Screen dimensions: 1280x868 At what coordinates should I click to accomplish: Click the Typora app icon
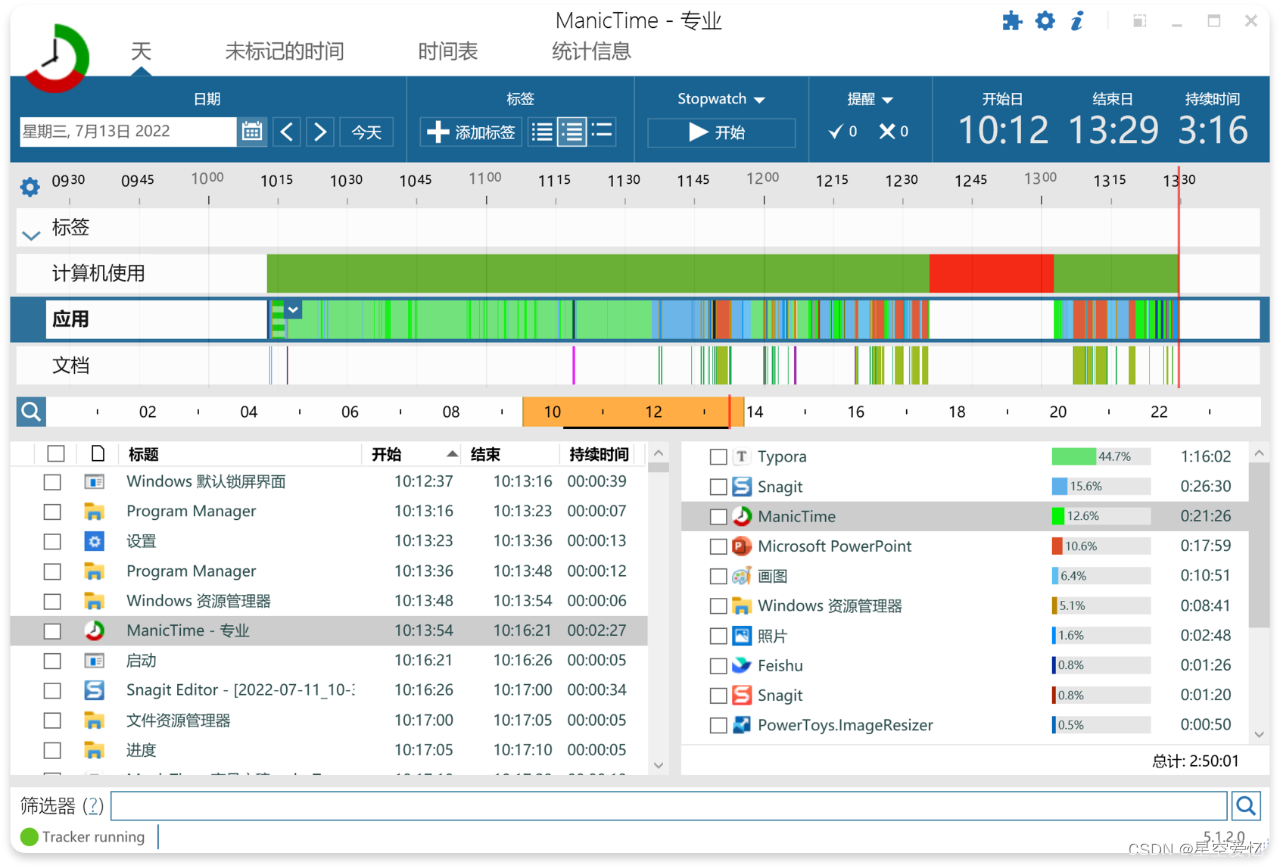[741, 456]
